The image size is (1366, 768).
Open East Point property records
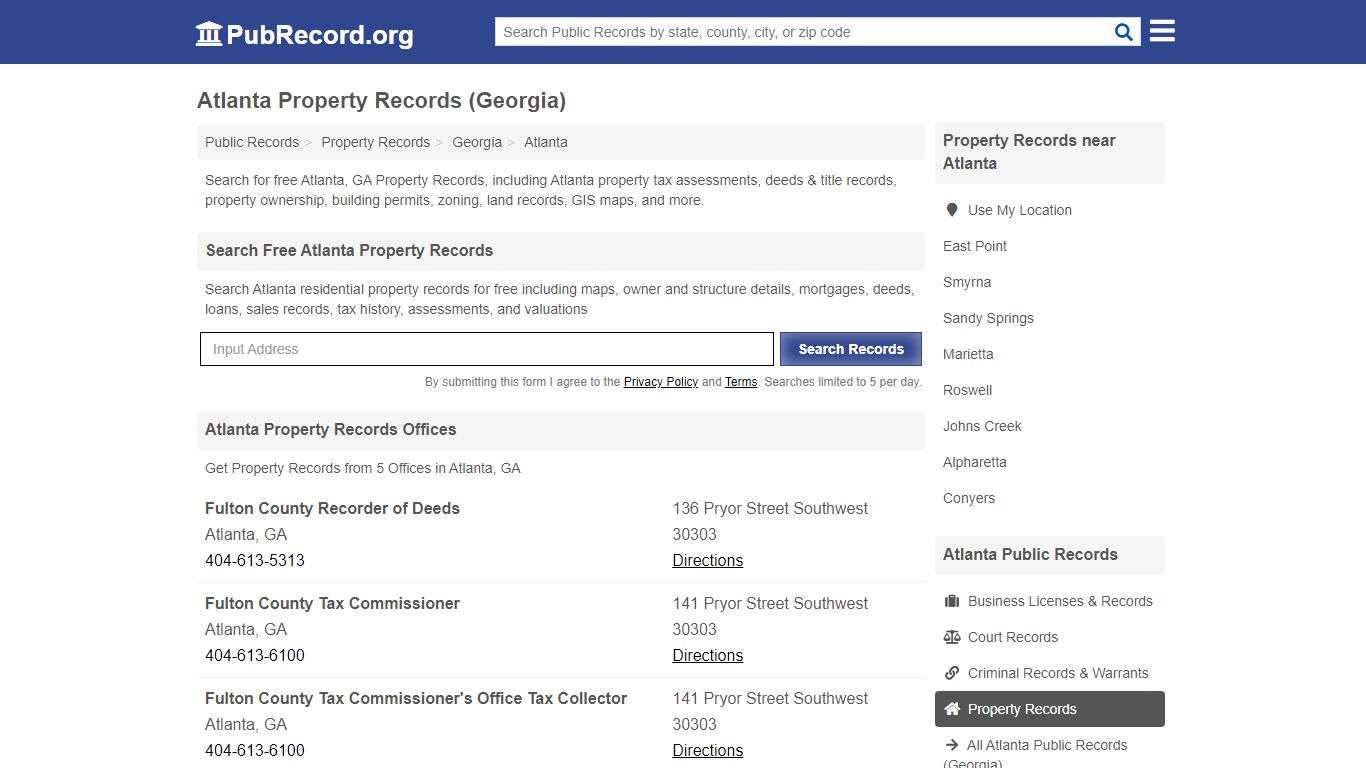[975, 246]
